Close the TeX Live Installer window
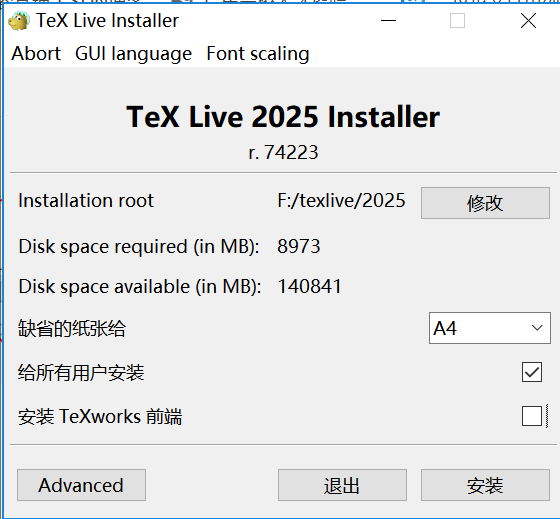Screen dimensions: 560x519 point(528,20)
